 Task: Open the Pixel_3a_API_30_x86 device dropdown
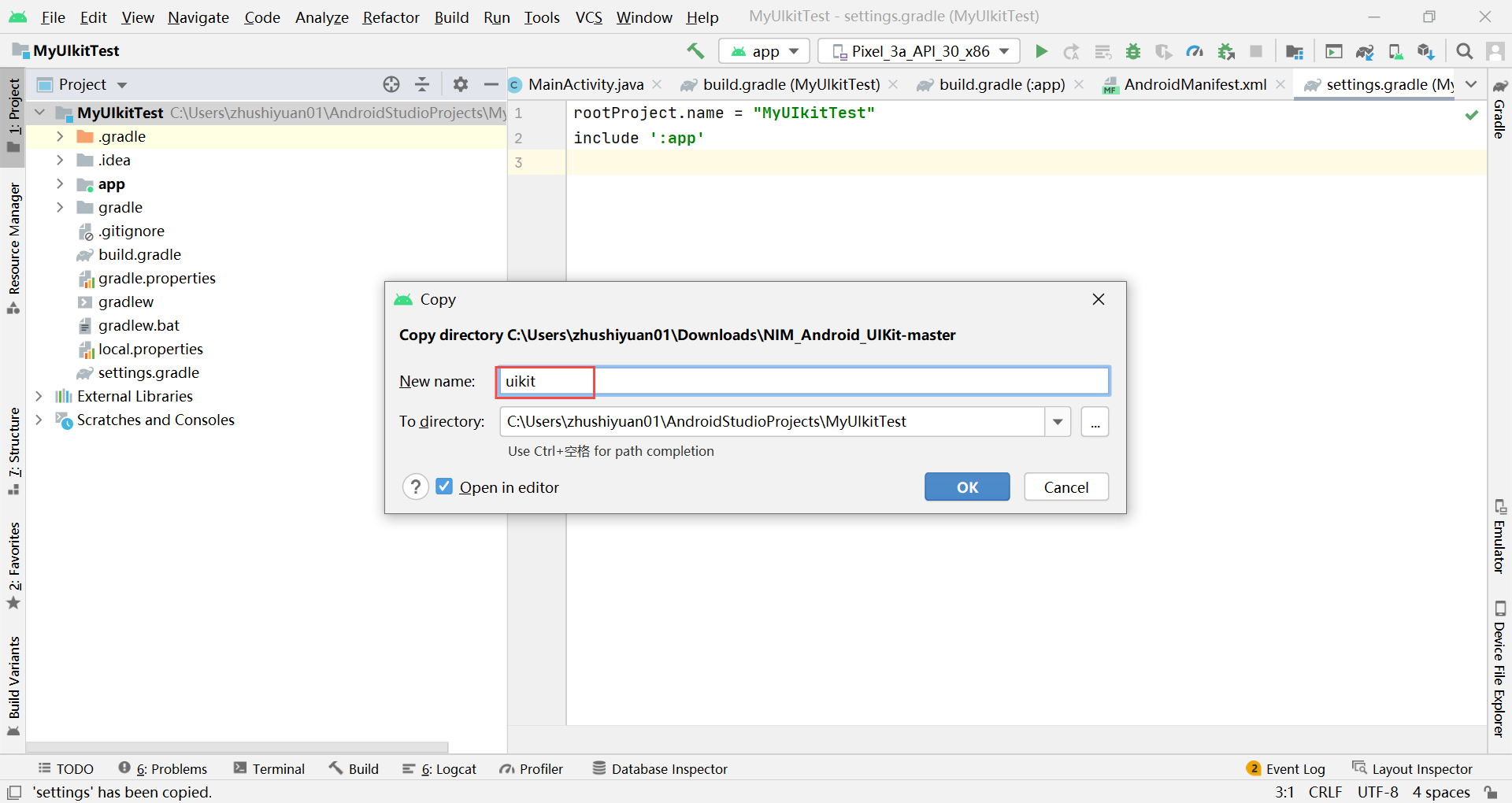click(919, 51)
